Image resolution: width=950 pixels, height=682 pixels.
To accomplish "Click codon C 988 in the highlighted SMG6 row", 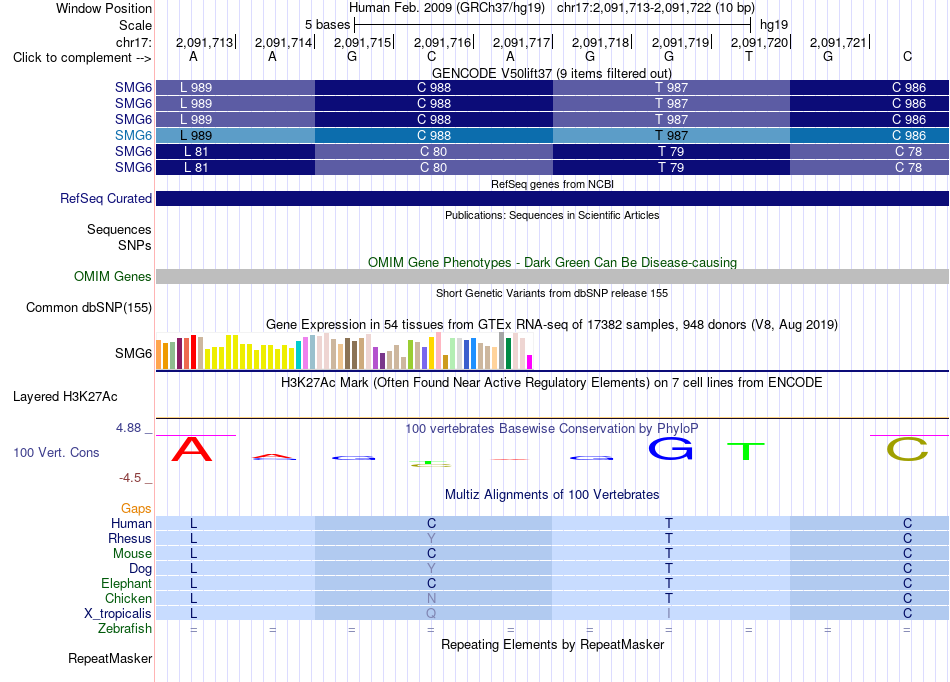I will pos(434,135).
